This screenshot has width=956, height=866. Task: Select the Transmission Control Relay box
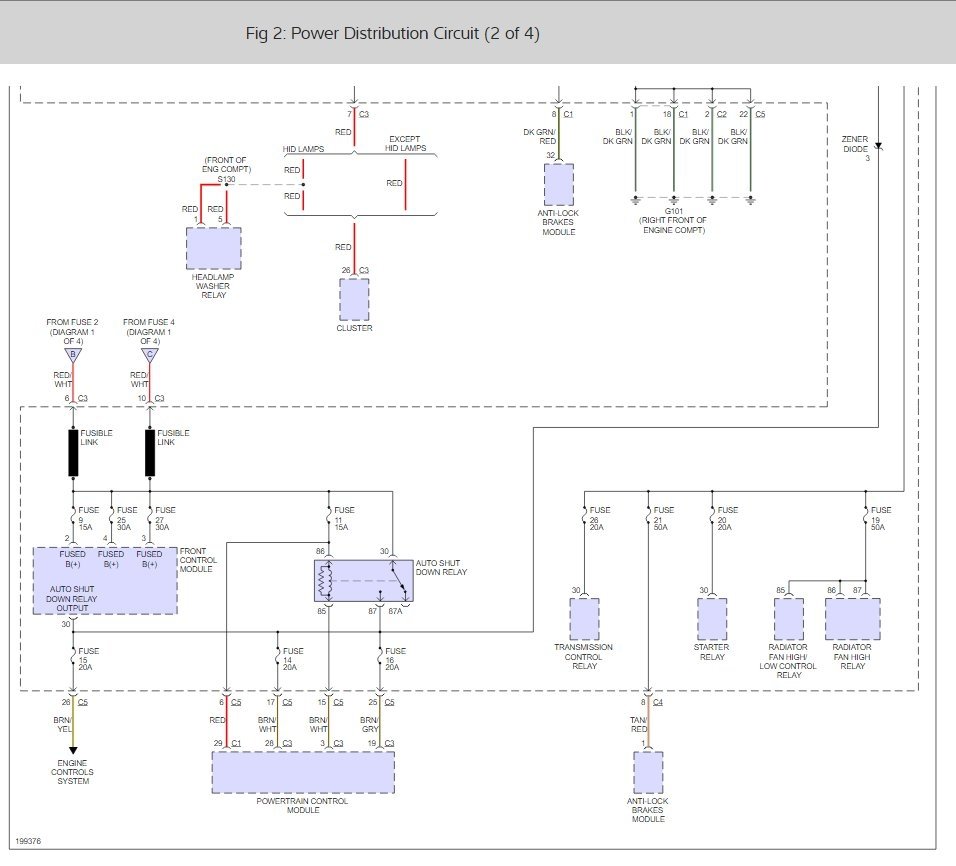pos(584,619)
